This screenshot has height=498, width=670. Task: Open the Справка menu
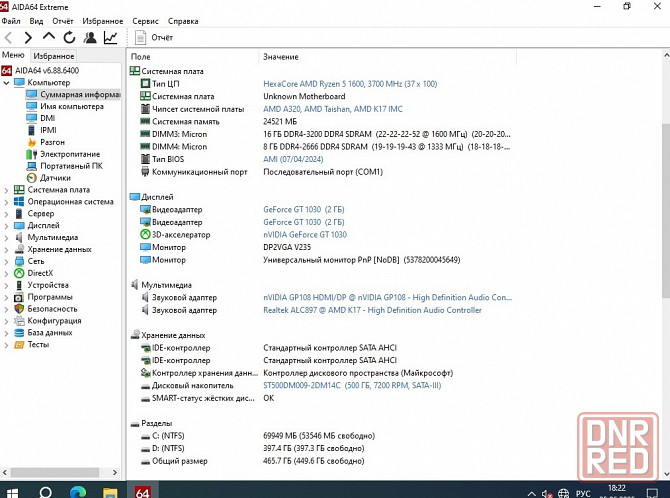coord(183,21)
